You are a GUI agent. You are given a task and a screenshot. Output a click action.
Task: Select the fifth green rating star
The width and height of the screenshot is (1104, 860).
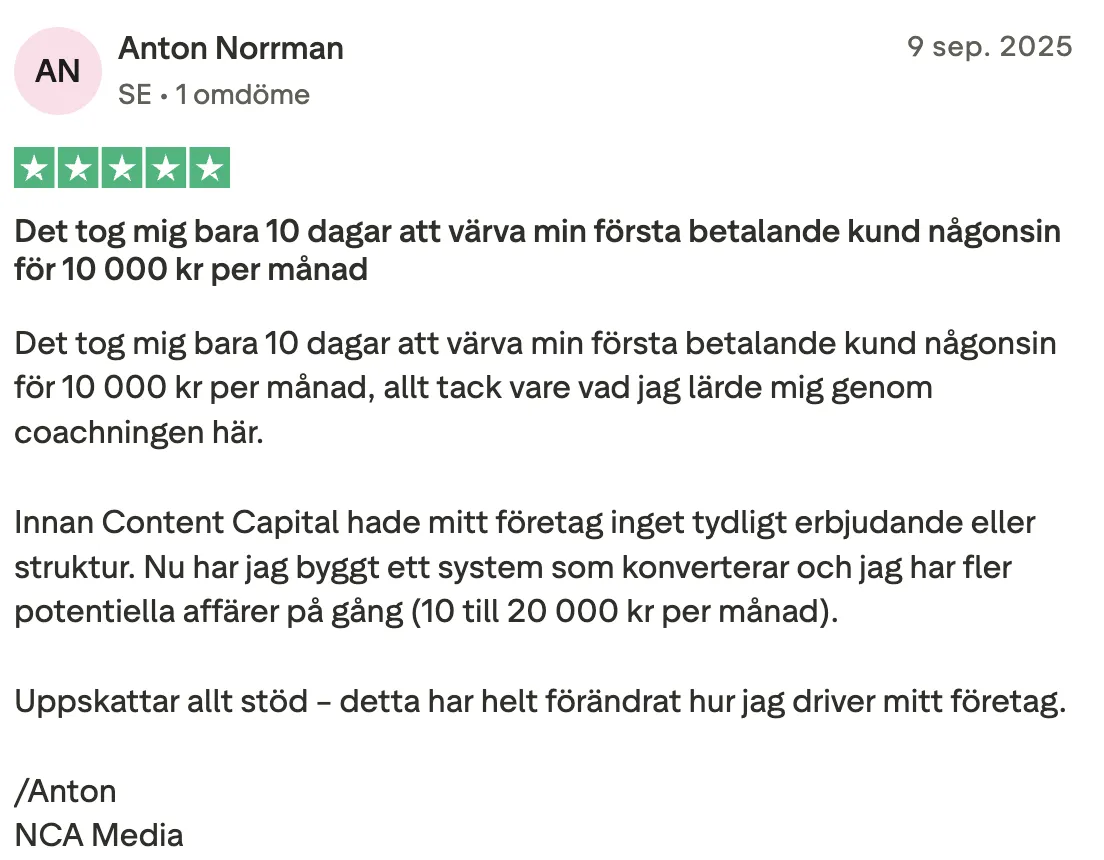[x=209, y=168]
